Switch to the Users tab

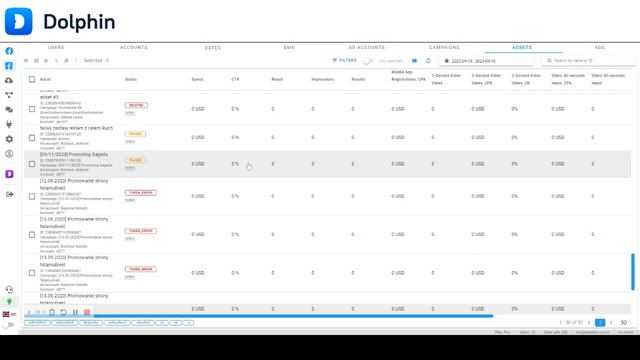pyautogui.click(x=56, y=47)
